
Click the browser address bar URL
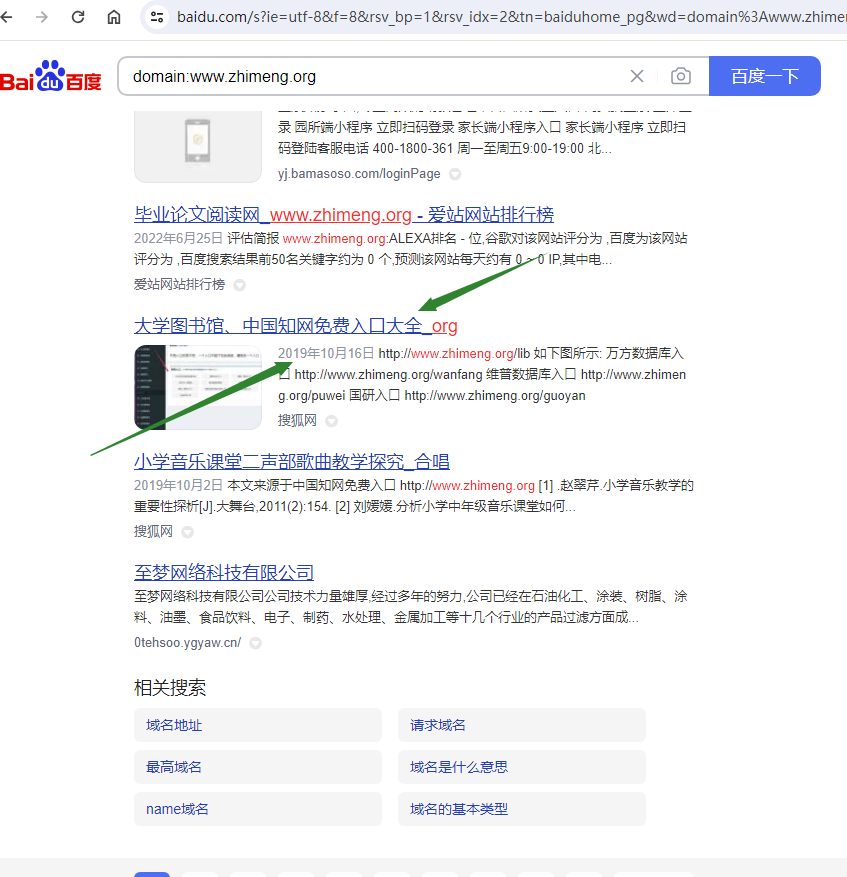(x=500, y=17)
